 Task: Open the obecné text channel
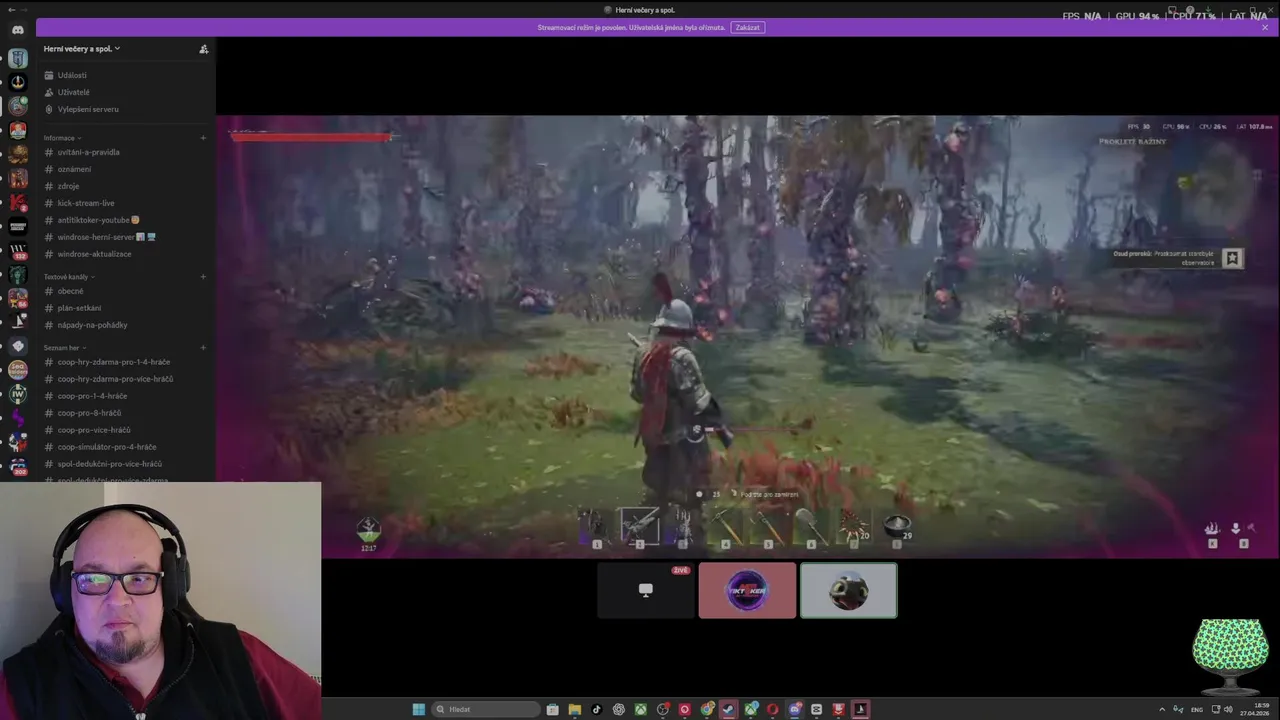coord(125,291)
